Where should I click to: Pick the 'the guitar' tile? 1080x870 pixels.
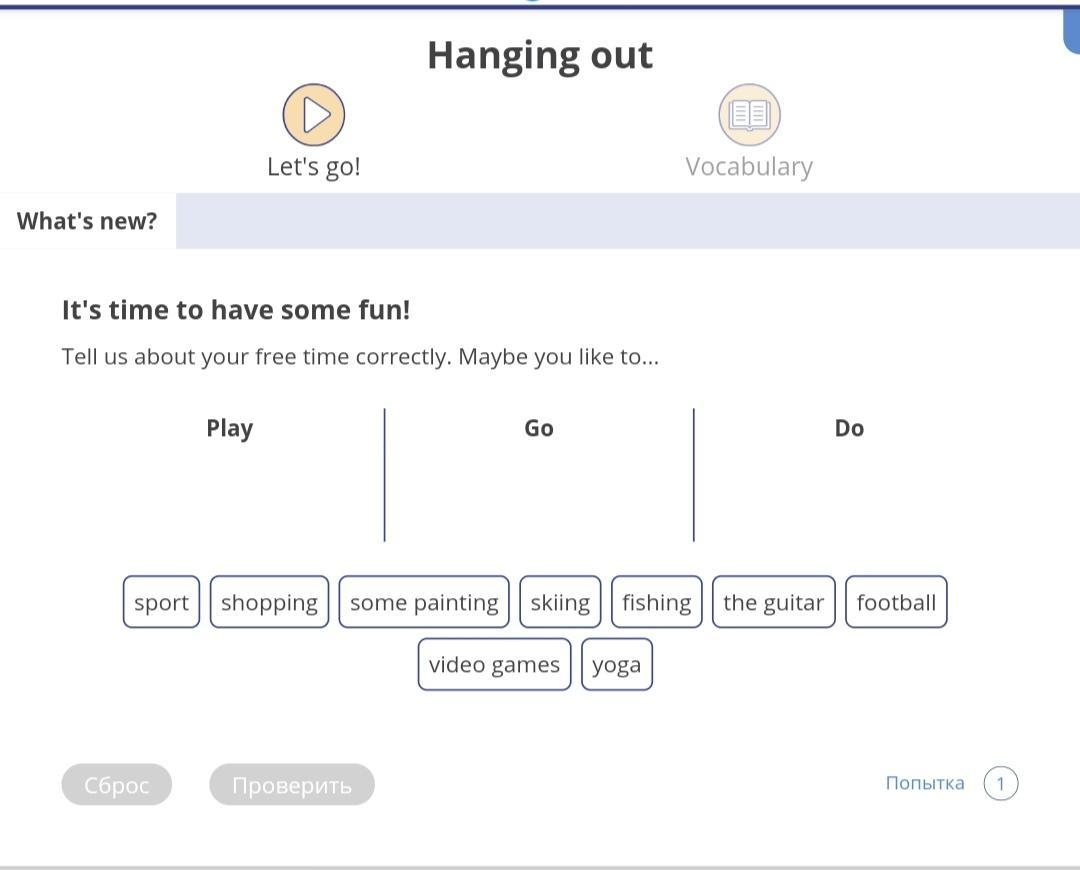coord(773,602)
